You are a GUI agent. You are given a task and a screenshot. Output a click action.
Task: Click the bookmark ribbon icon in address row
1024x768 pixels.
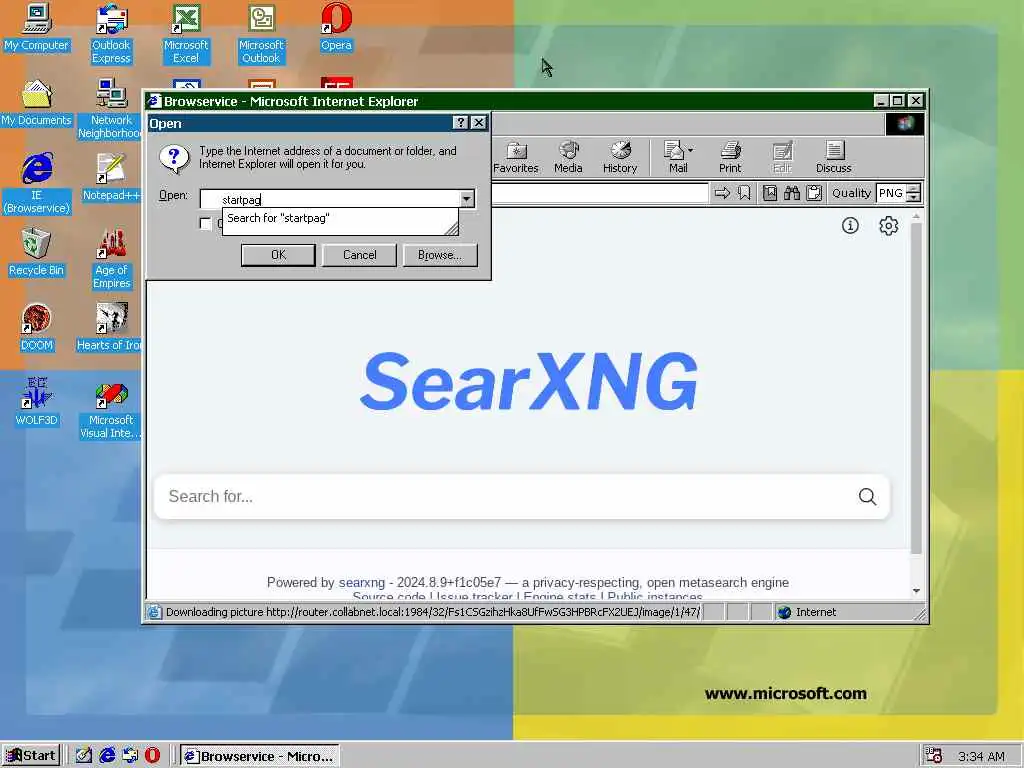pos(744,193)
